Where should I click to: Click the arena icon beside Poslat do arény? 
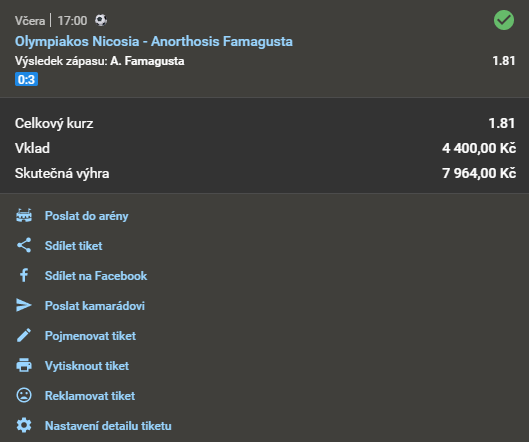(x=24, y=216)
